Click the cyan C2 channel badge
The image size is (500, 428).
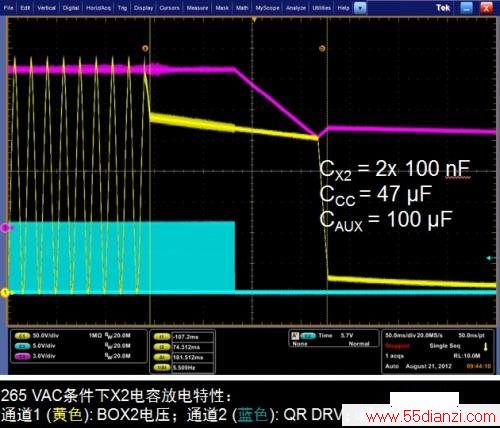(22, 346)
